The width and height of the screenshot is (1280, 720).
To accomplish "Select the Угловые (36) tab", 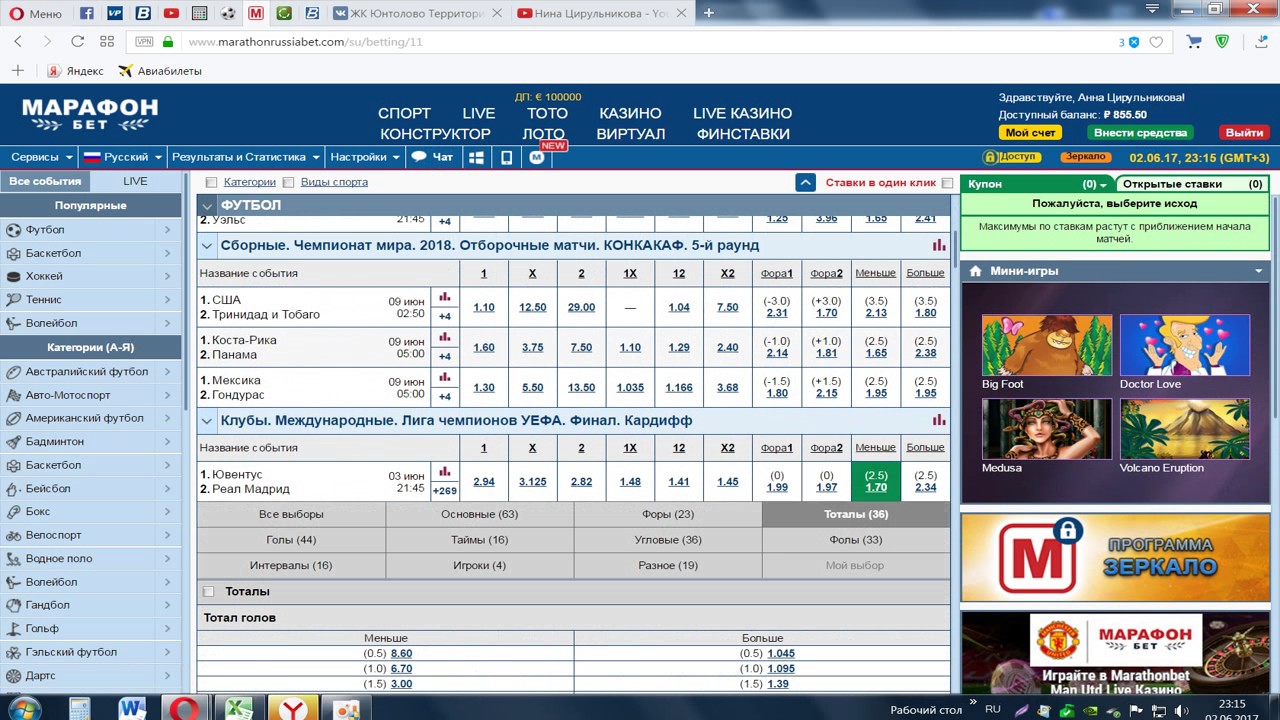I will [x=668, y=540].
